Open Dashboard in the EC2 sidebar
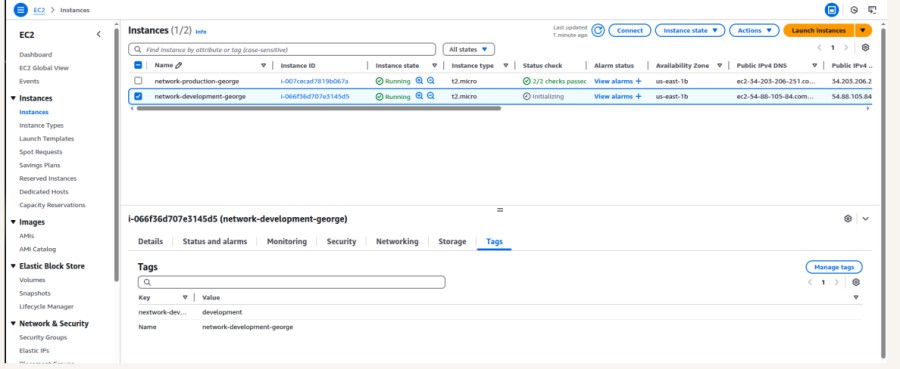This screenshot has height=369, width=900. coord(36,55)
